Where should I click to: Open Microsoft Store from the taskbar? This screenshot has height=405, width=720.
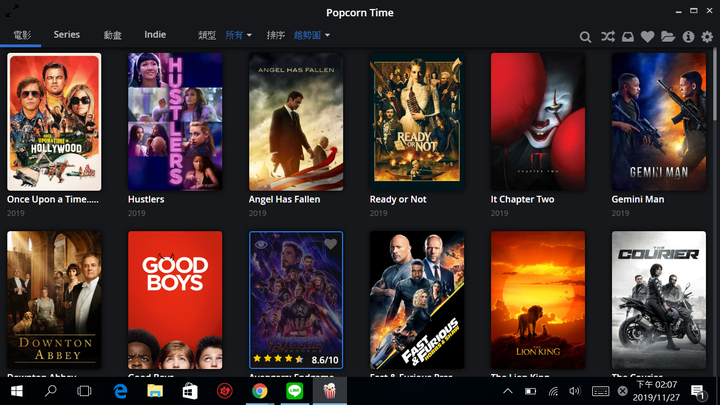point(190,391)
